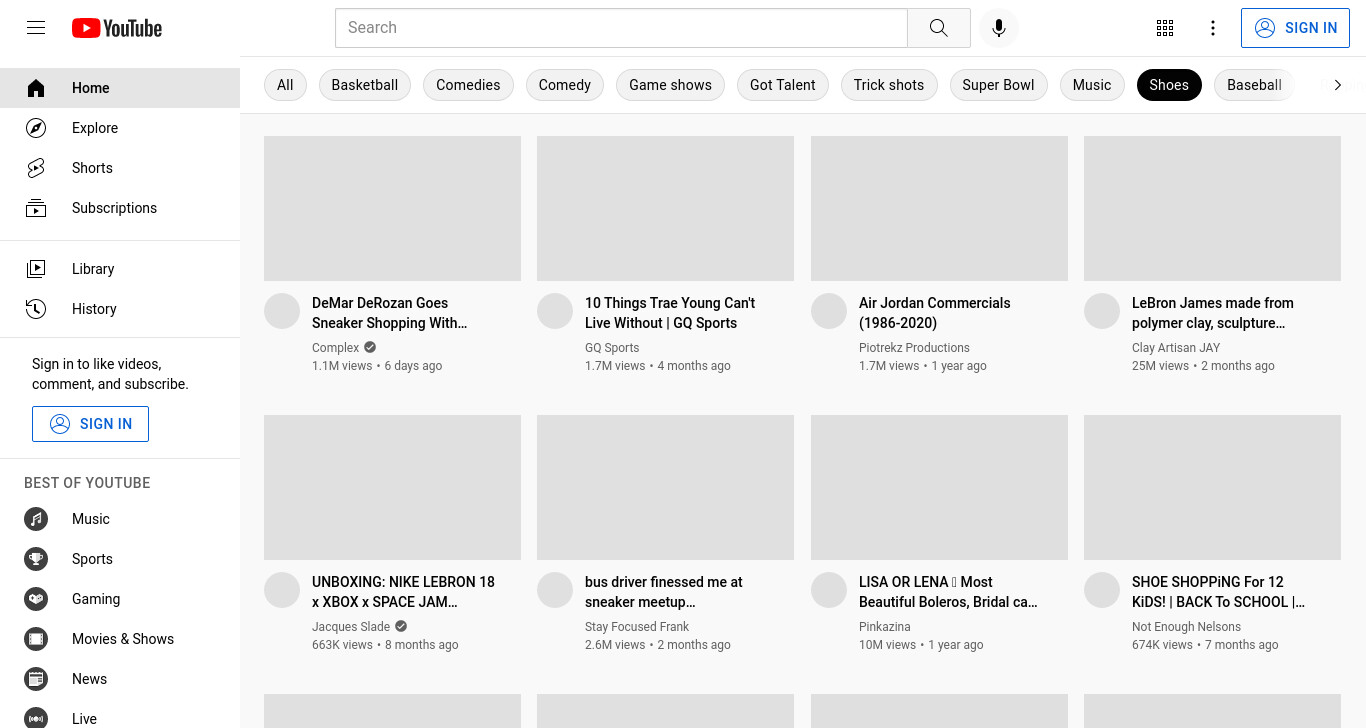Open the Air Jordan Commercials video title
Image resolution: width=1366 pixels, height=728 pixels.
934,313
